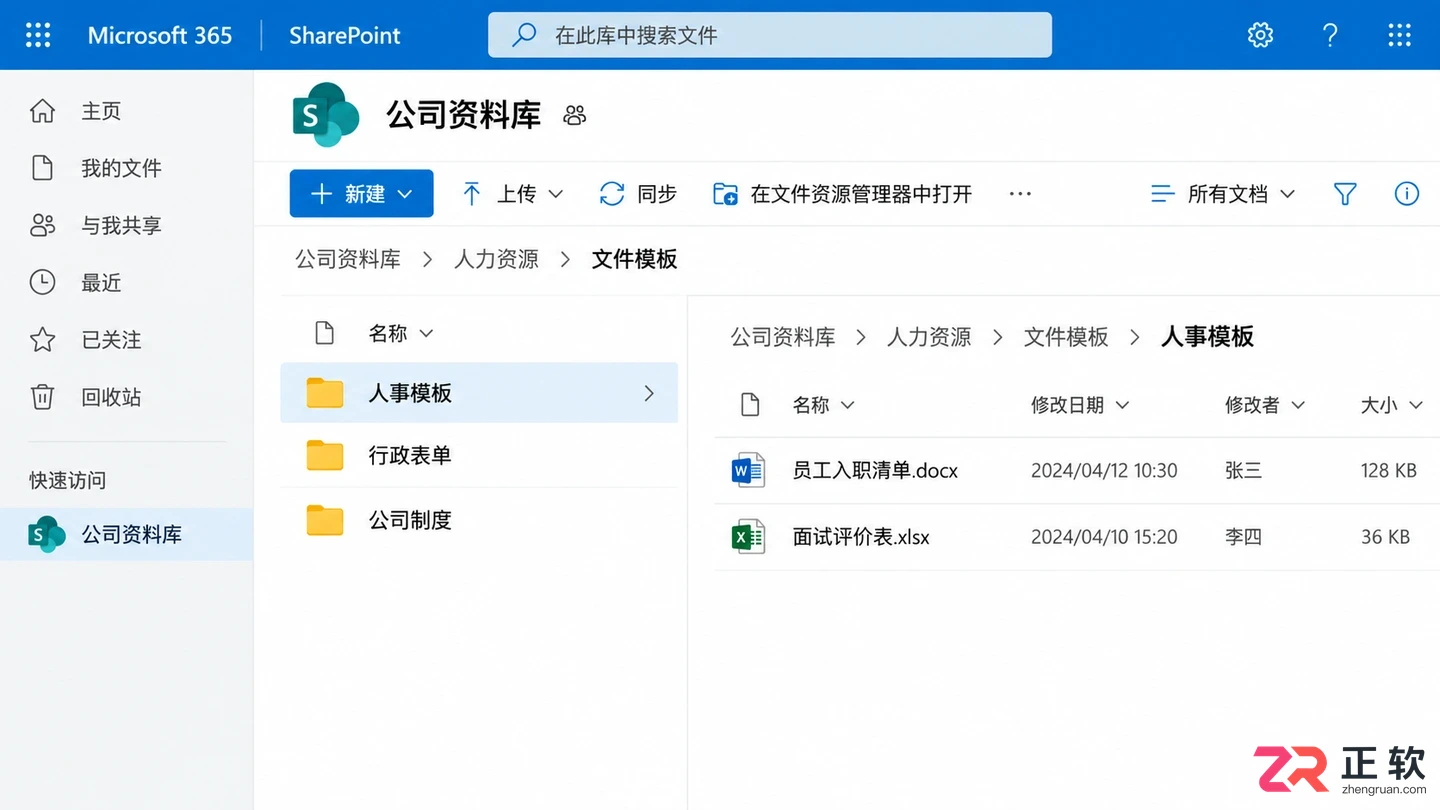Click the SharePoint icon under 快速访问
This screenshot has width=1440, height=810.
(46, 535)
